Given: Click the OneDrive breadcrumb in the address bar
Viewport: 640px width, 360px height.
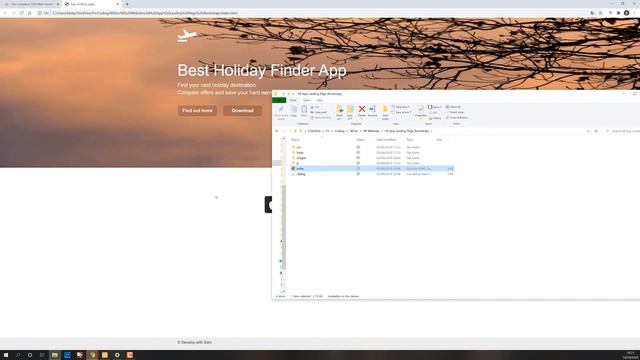Looking at the screenshot, I should (314, 131).
